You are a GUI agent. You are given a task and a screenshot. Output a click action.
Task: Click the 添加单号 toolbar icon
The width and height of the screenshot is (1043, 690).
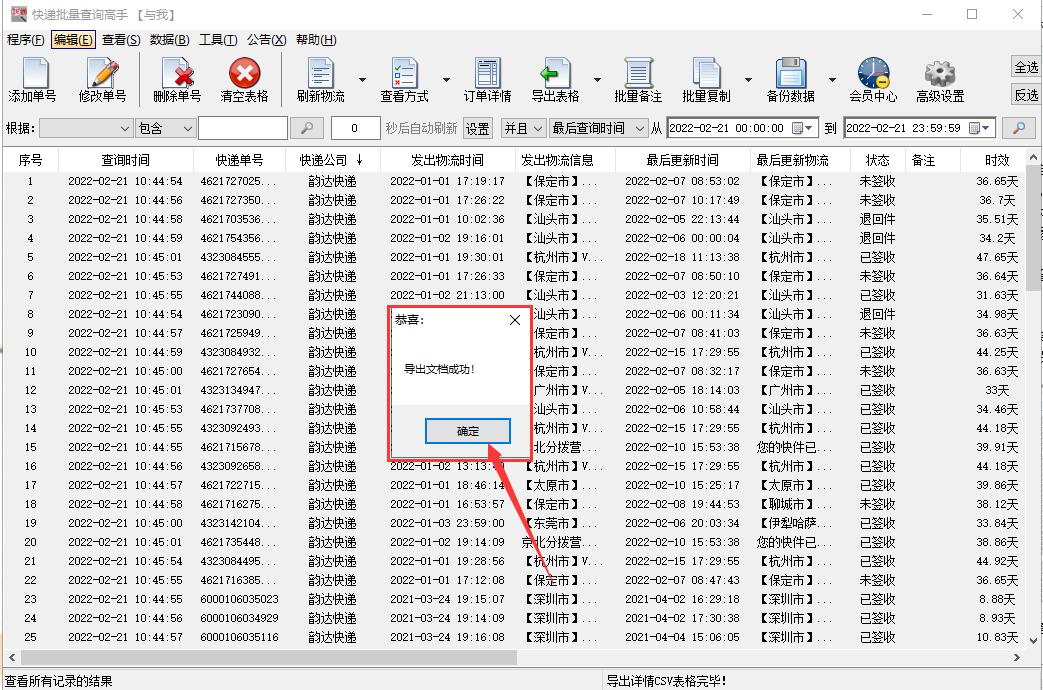pos(33,79)
